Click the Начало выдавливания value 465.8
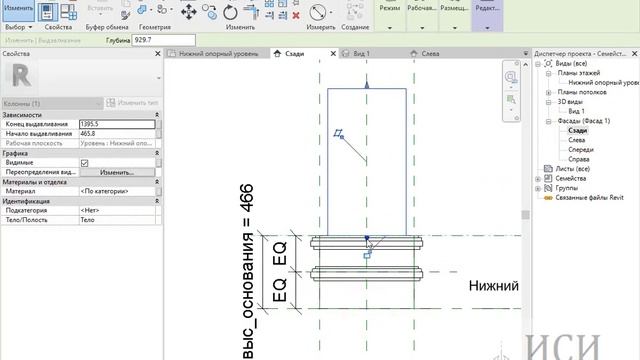The width and height of the screenshot is (640, 360). pyautogui.click(x=117, y=134)
